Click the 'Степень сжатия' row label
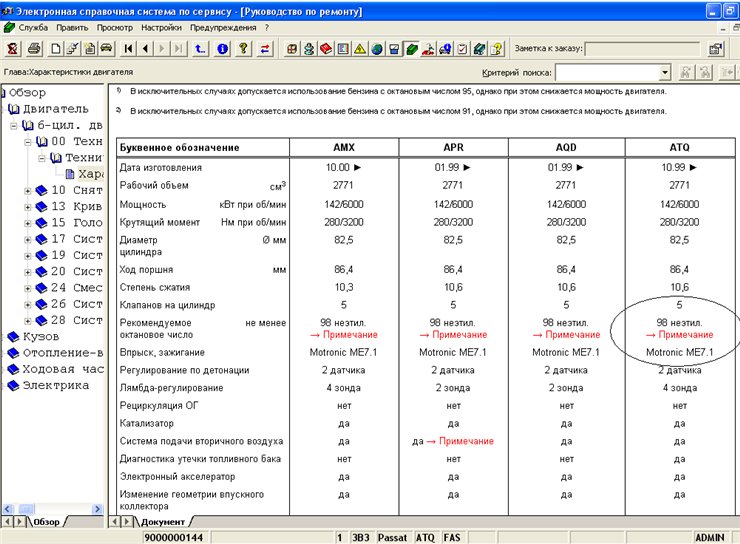The image size is (740, 544). pos(155,287)
